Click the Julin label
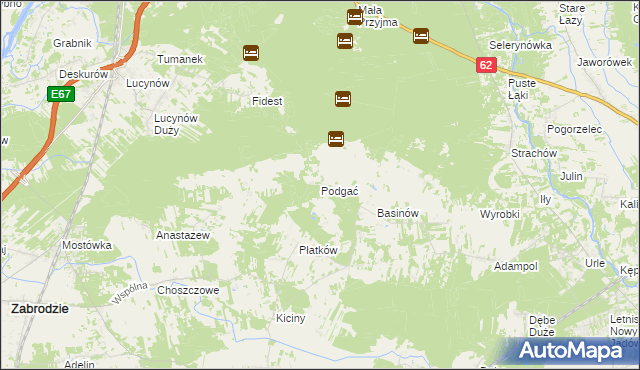Screen dimensions: 640x370 (571, 176)
